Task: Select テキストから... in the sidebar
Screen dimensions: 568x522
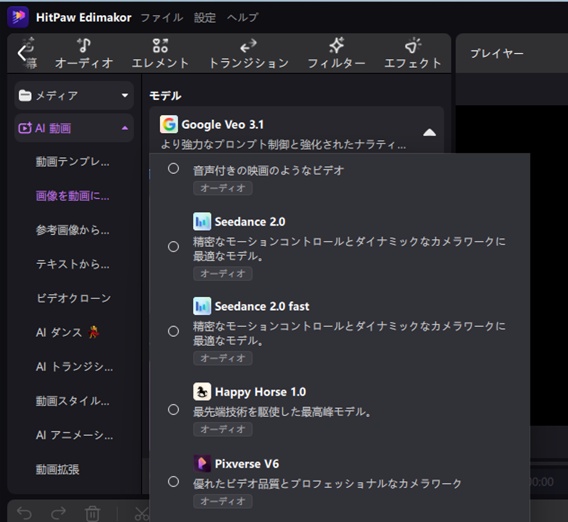Action: 72,264
